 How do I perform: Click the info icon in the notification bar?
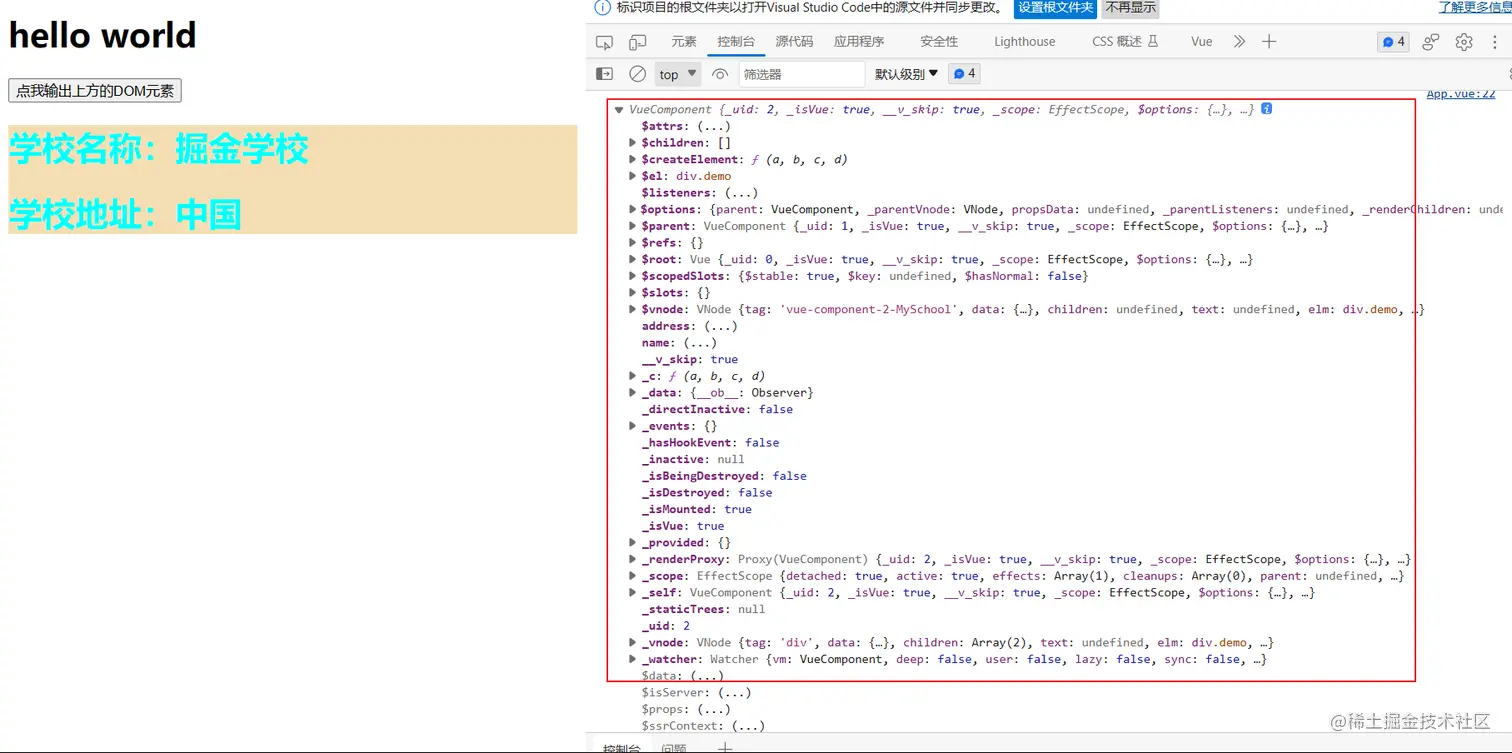602,8
